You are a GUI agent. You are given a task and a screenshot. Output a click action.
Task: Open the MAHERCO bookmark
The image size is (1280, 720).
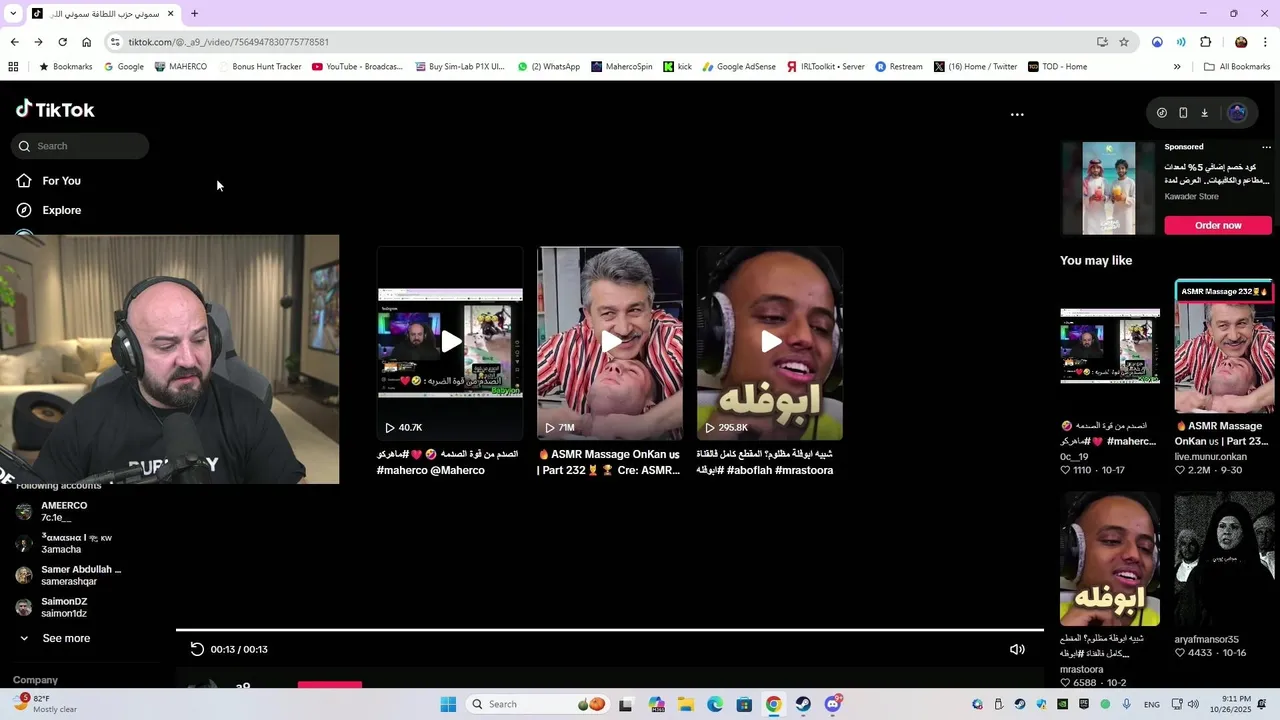[180, 67]
